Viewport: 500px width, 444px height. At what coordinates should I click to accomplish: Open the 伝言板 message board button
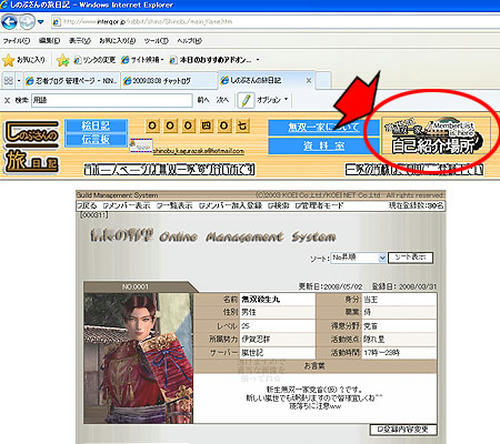coord(96,140)
